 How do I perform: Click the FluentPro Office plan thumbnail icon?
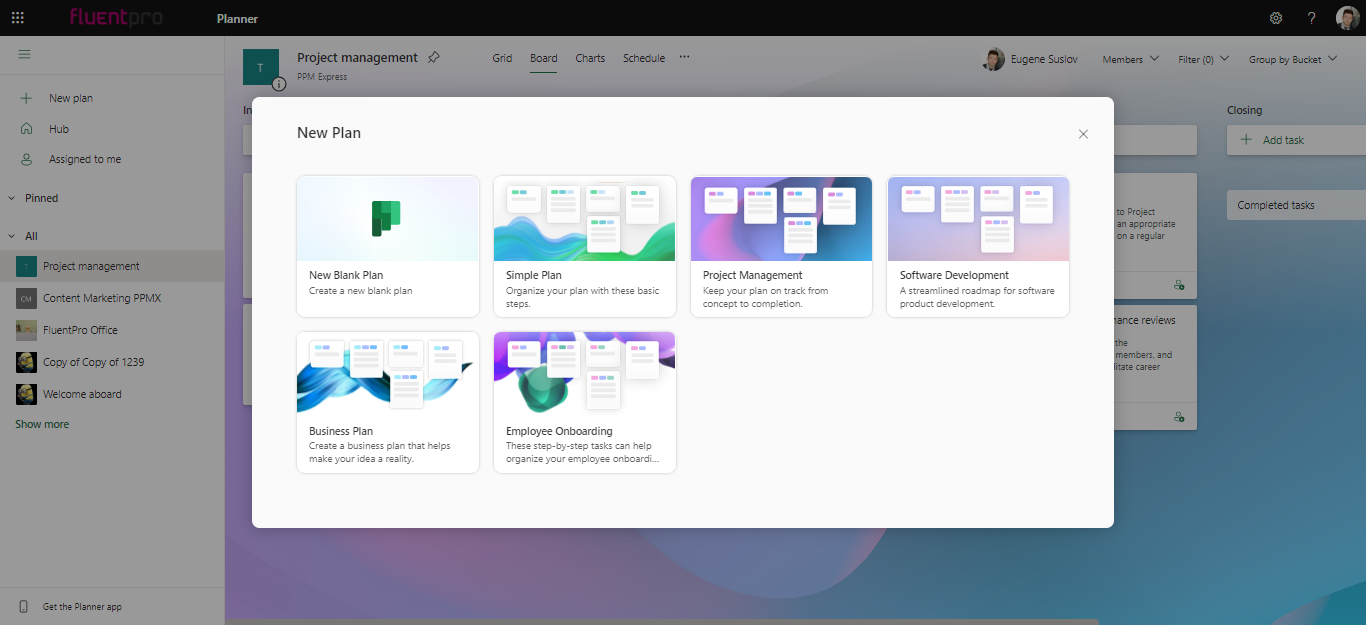click(26, 330)
